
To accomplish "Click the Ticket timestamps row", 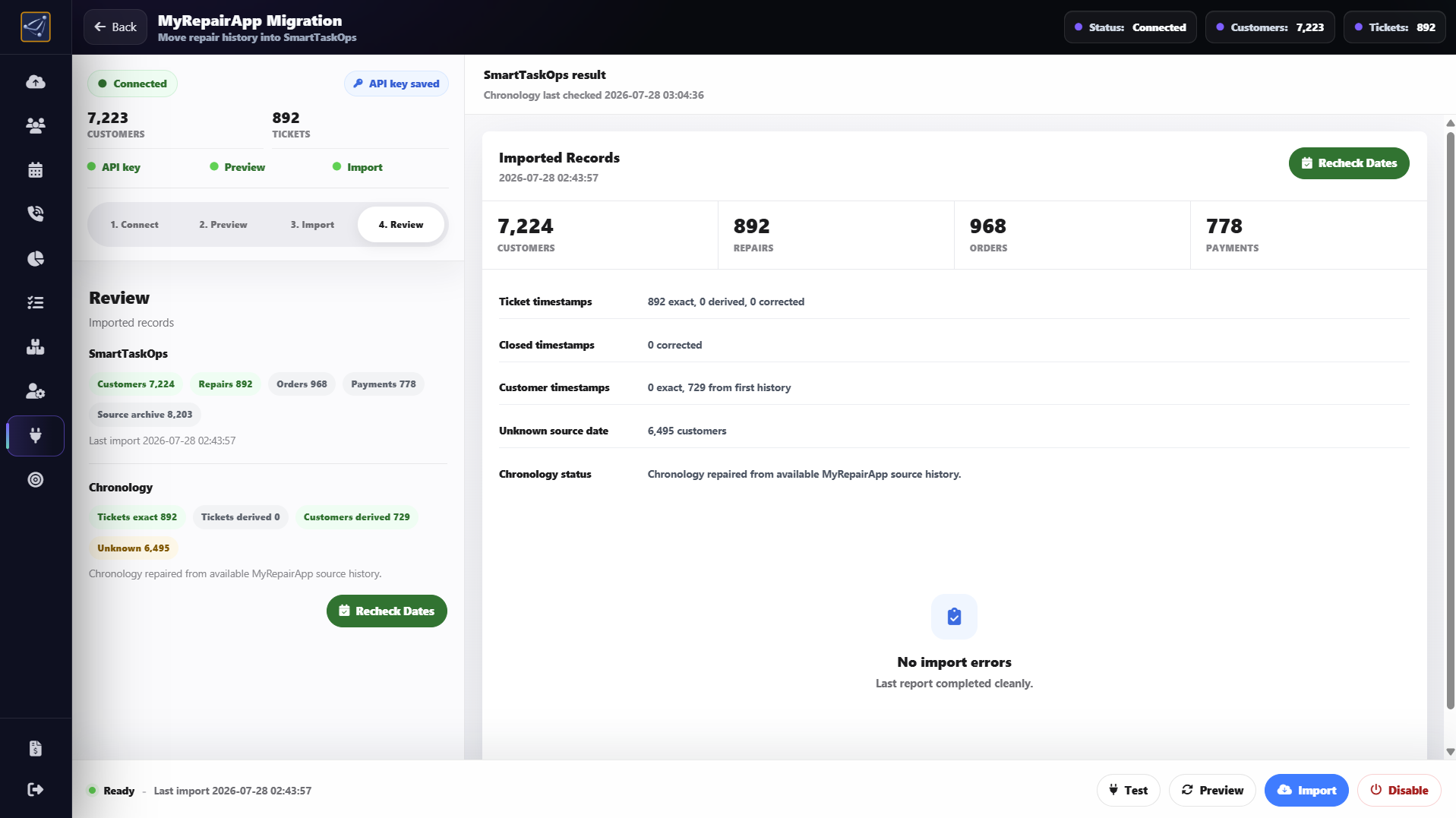I will (954, 302).
